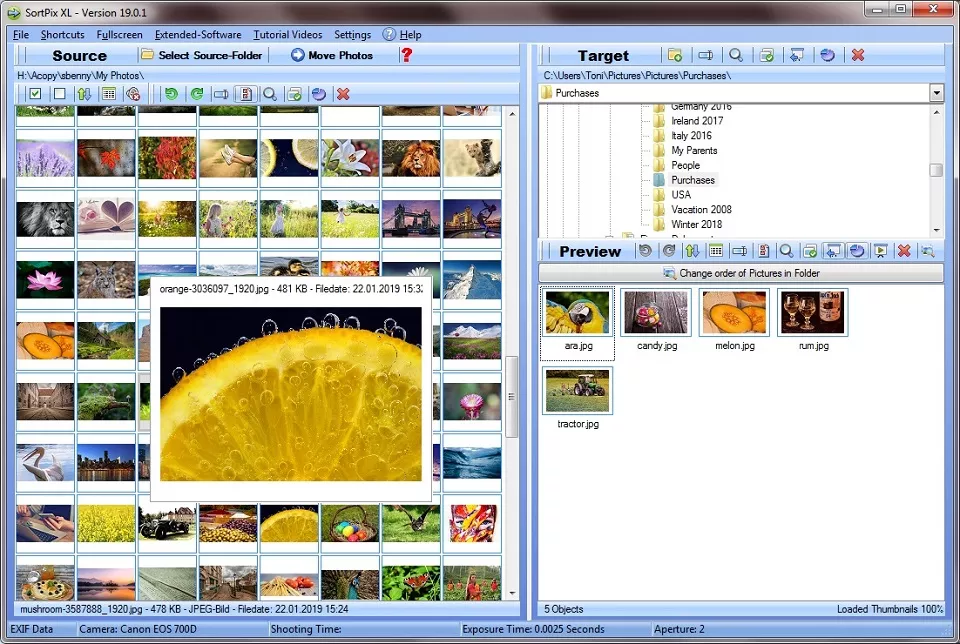Click the empty box deselect-all icon in Source toolbar
This screenshot has height=644, width=960.
coord(59,94)
